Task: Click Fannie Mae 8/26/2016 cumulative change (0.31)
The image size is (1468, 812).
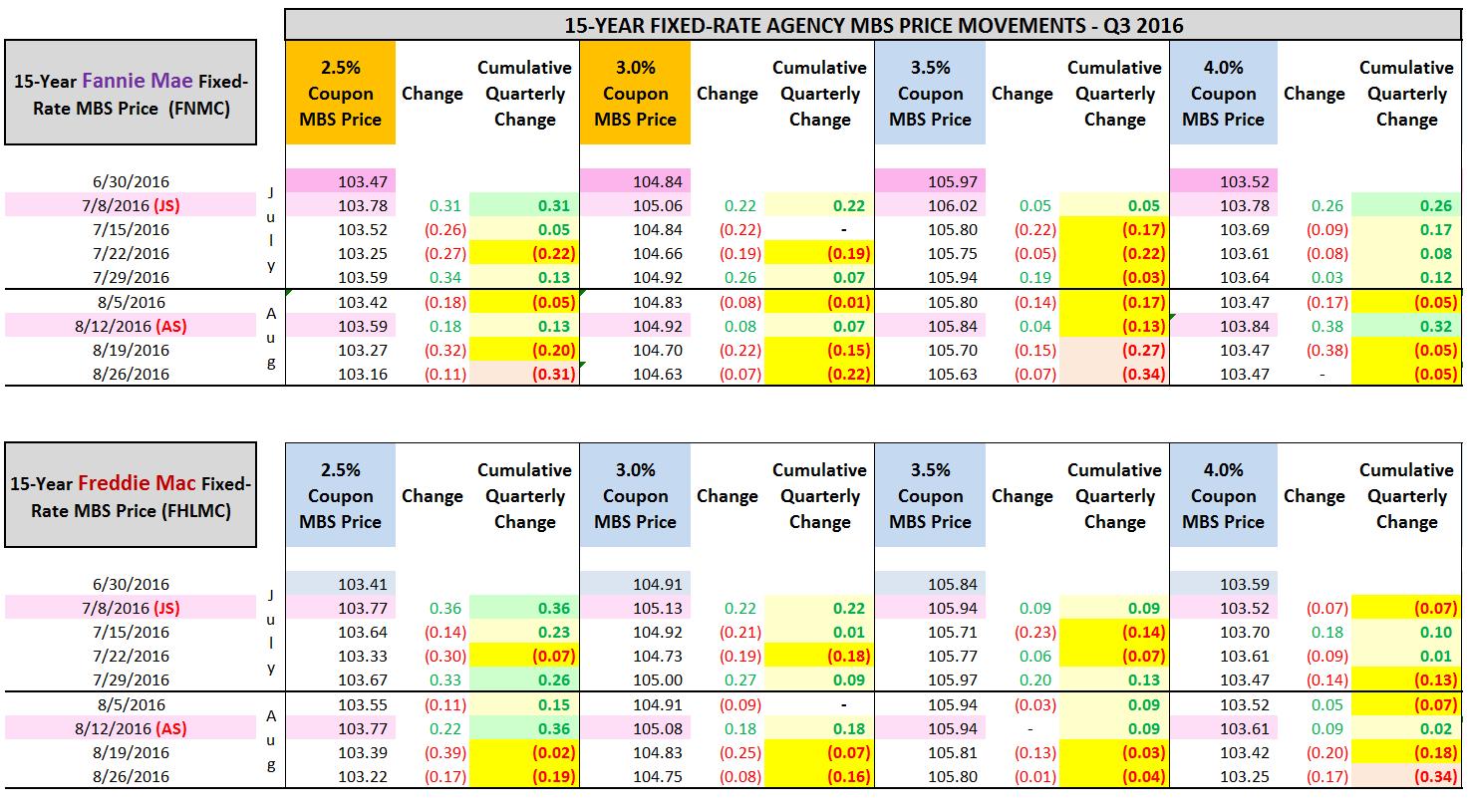Action: coord(523,374)
